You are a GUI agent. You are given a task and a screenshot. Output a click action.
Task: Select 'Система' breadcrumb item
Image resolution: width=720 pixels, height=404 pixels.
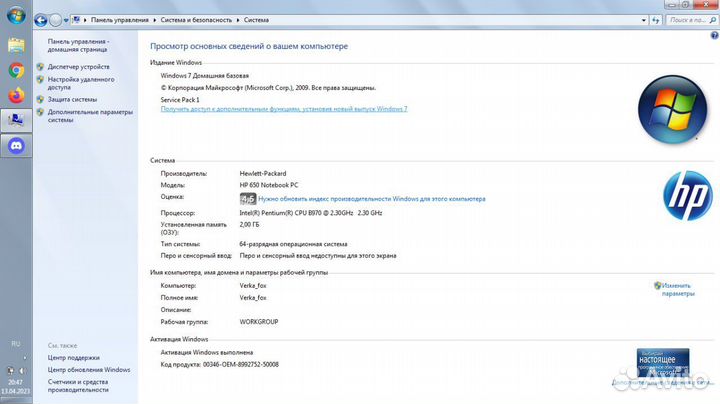256,20
